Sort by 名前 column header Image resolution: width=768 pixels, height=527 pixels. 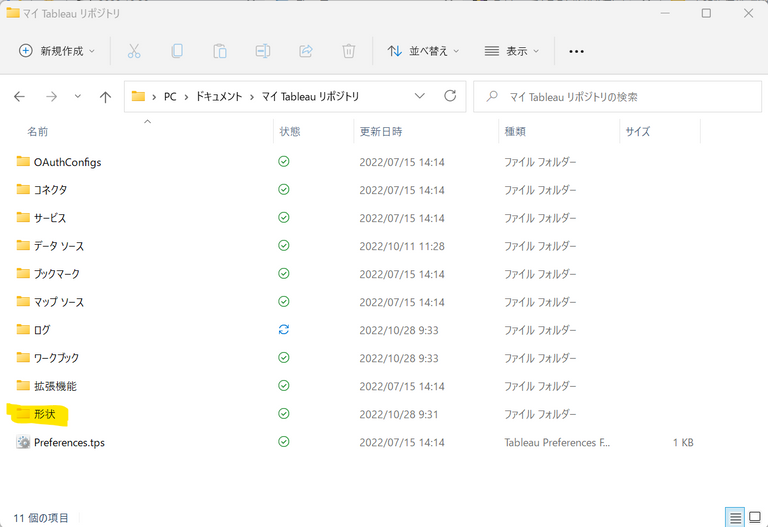click(x=38, y=132)
